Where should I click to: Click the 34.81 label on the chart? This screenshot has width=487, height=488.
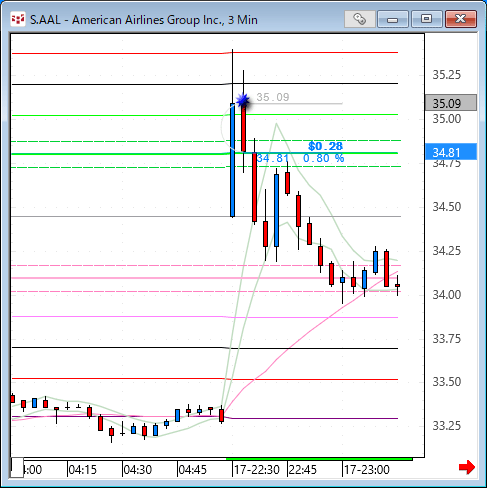coord(273,158)
